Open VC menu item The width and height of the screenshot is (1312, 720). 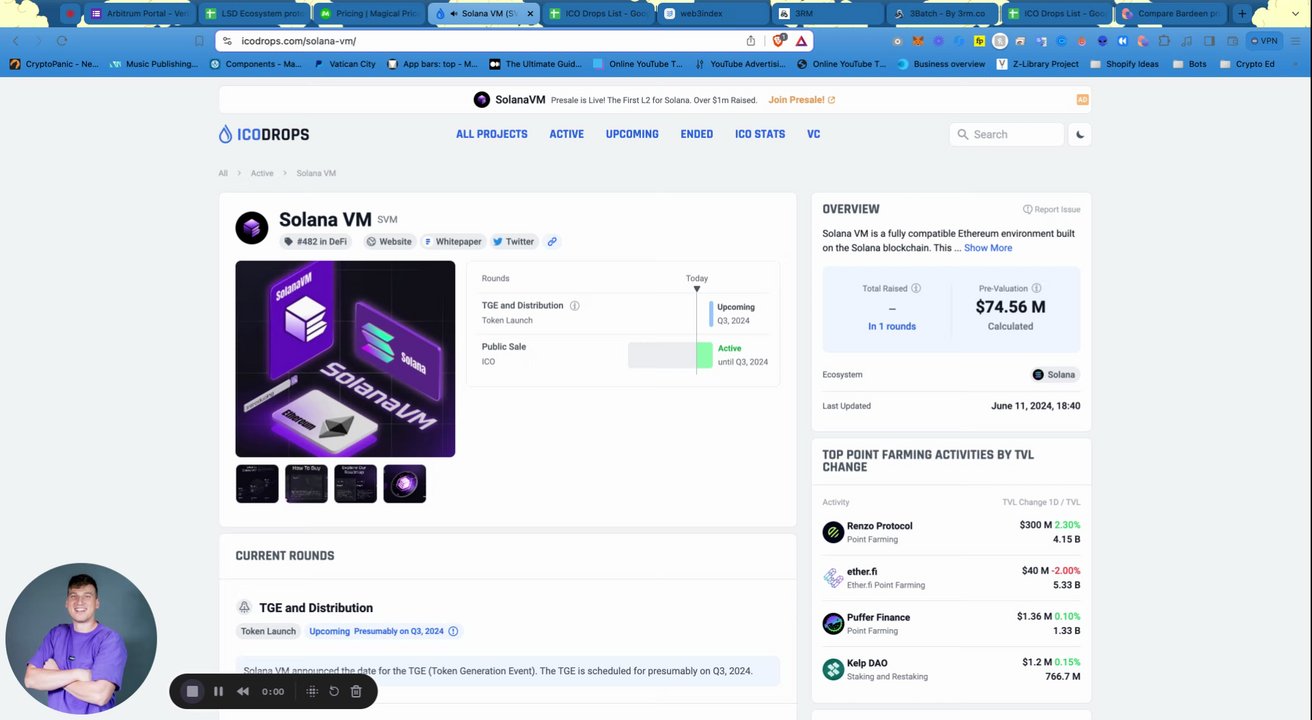813,134
